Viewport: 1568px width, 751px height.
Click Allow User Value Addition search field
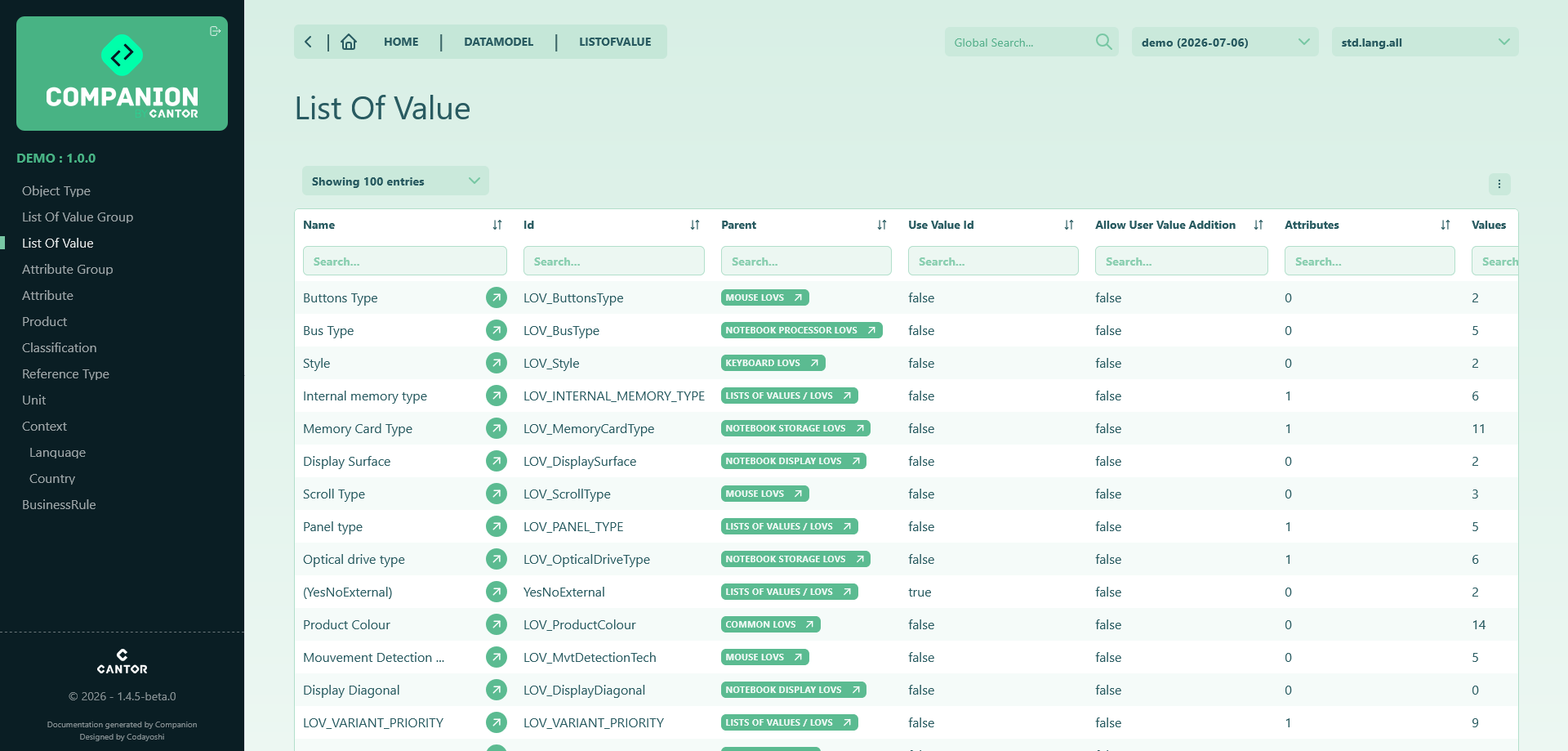(1181, 261)
